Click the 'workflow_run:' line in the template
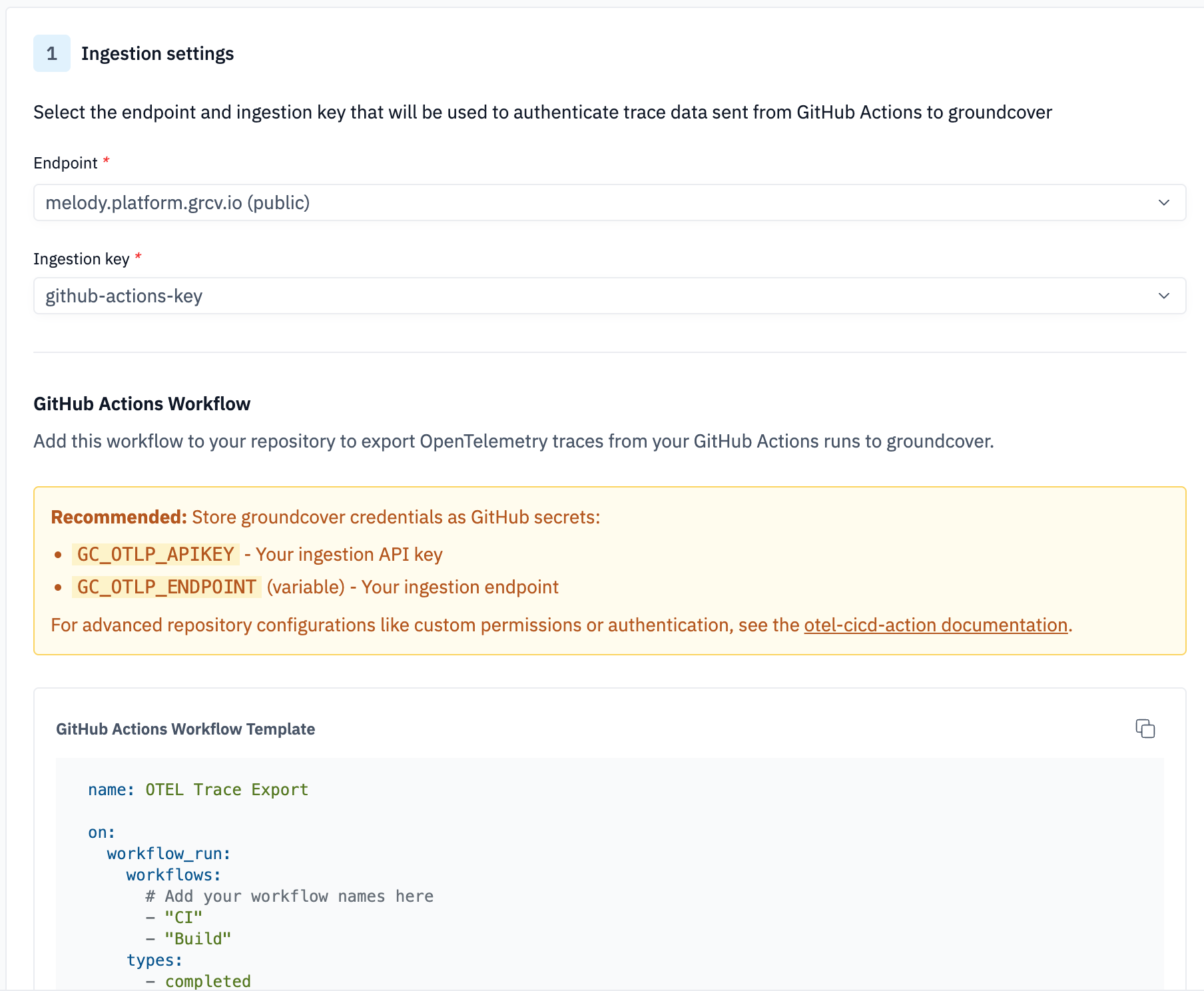The image size is (1204, 991). pos(168,854)
